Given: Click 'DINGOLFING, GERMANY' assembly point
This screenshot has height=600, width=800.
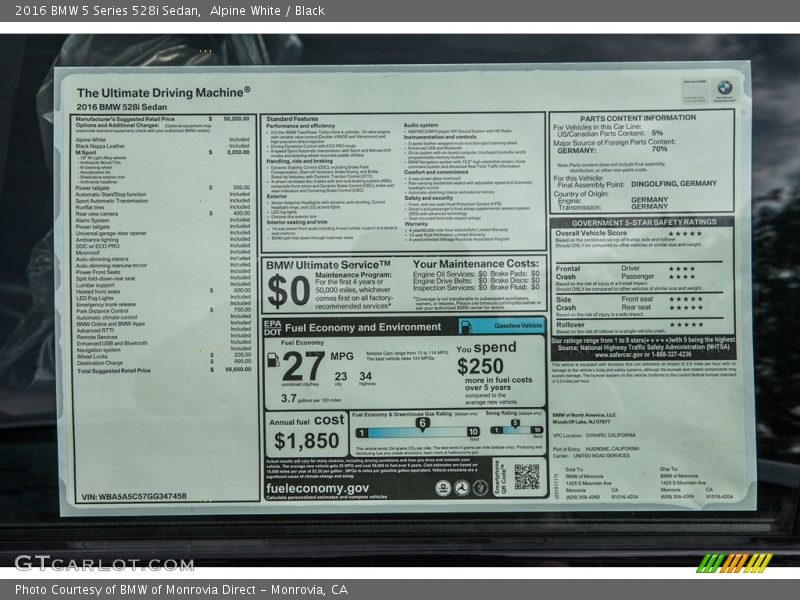Looking at the screenshot, I should tap(673, 184).
